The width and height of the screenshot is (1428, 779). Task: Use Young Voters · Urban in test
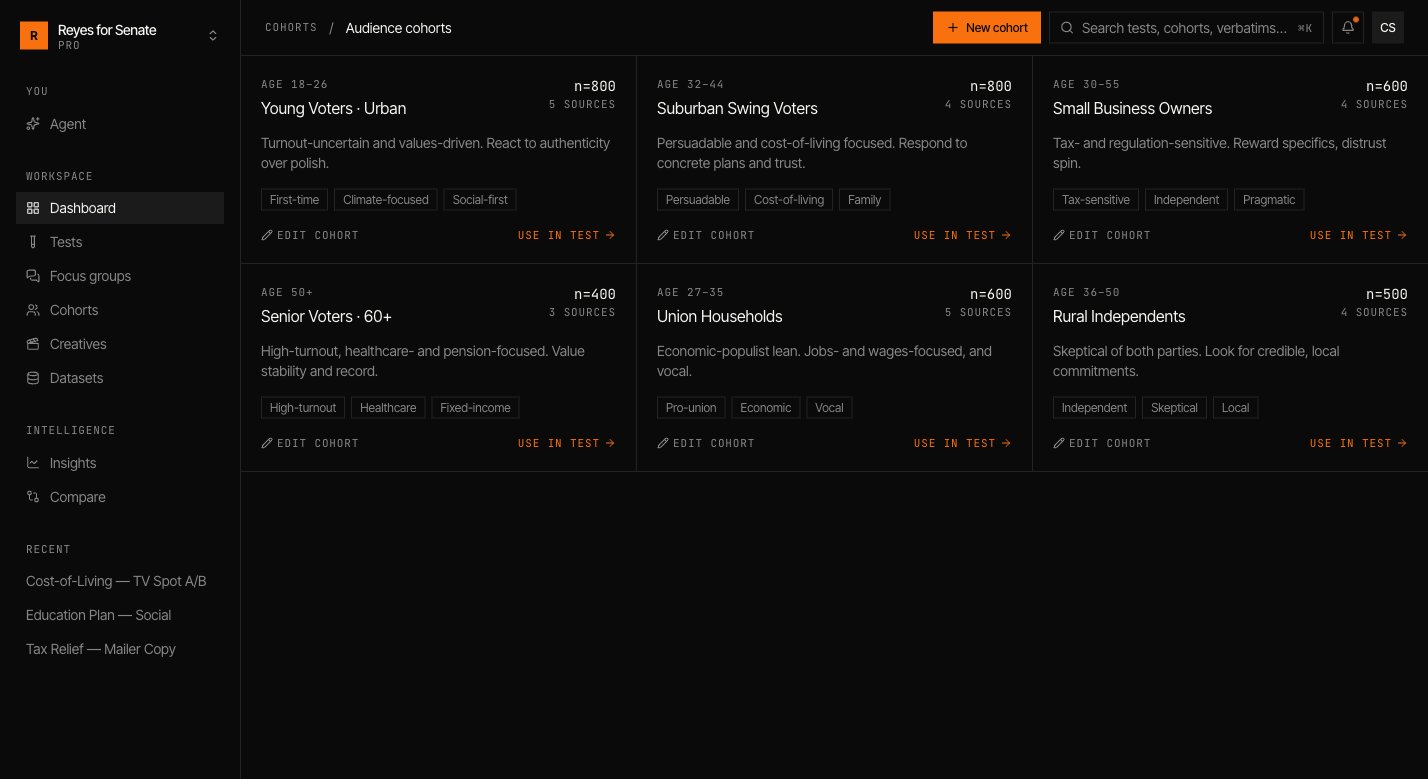click(567, 235)
